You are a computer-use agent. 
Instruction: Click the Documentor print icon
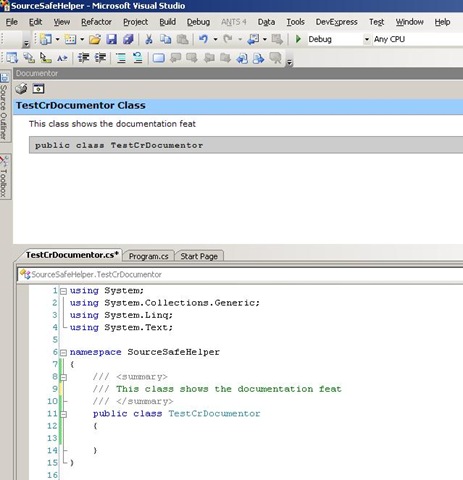click(x=21, y=89)
